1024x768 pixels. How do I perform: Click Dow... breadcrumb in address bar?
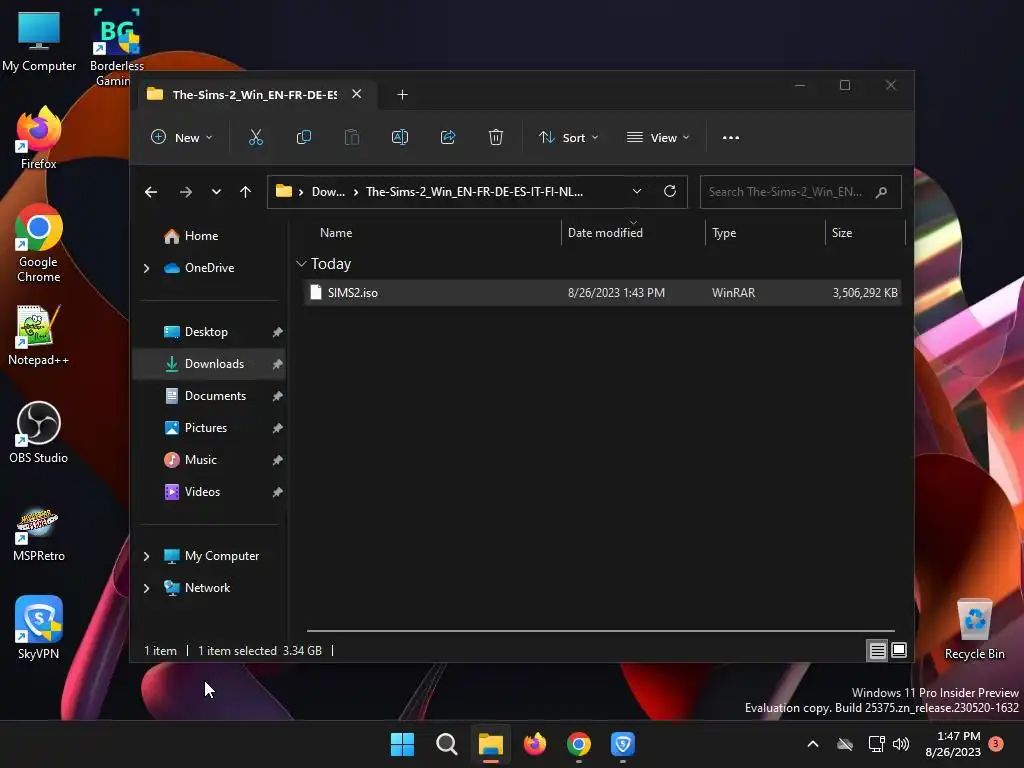[x=328, y=192]
